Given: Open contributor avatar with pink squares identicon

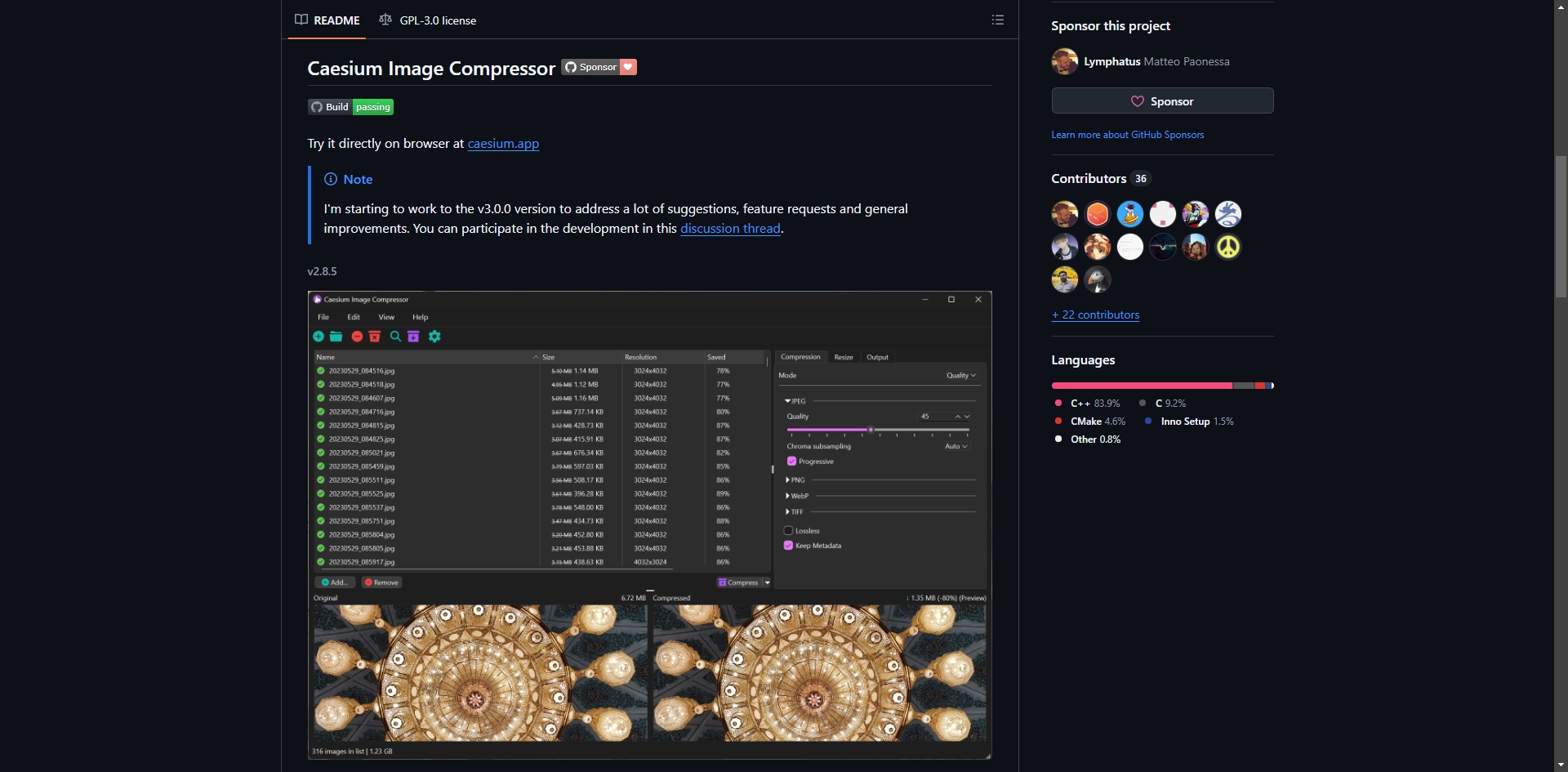Looking at the screenshot, I should [x=1163, y=214].
